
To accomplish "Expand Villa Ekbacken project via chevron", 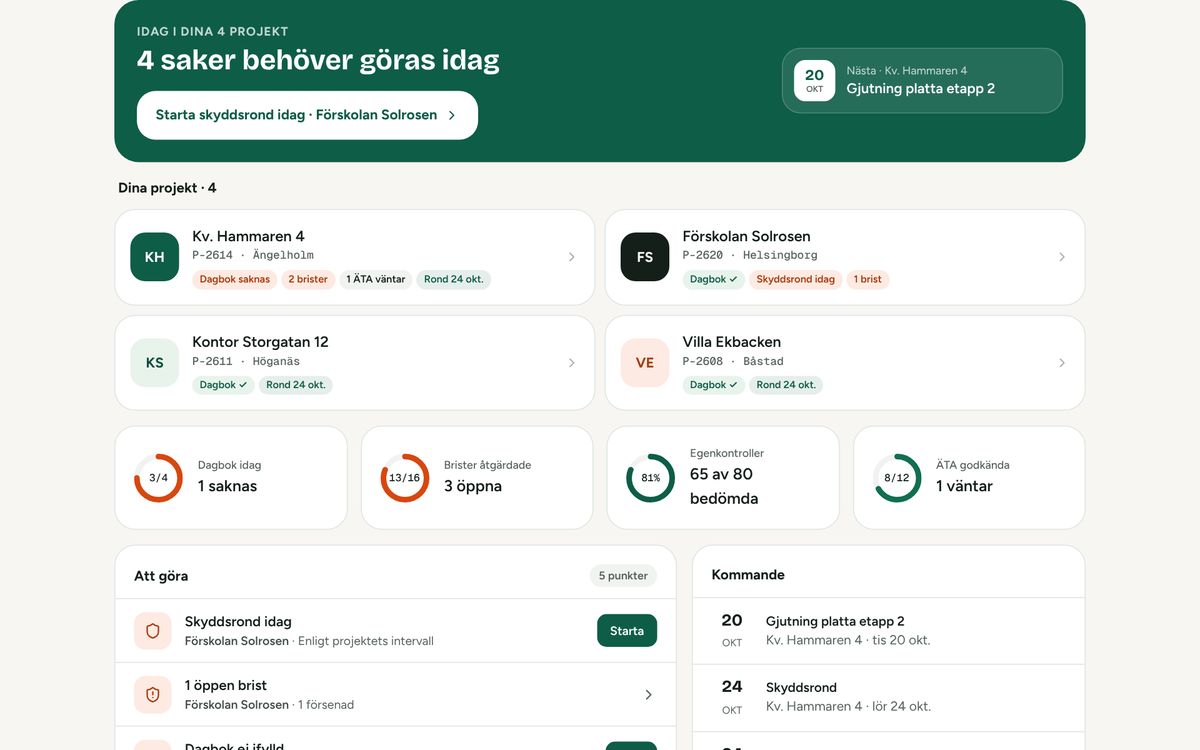I will [1062, 363].
